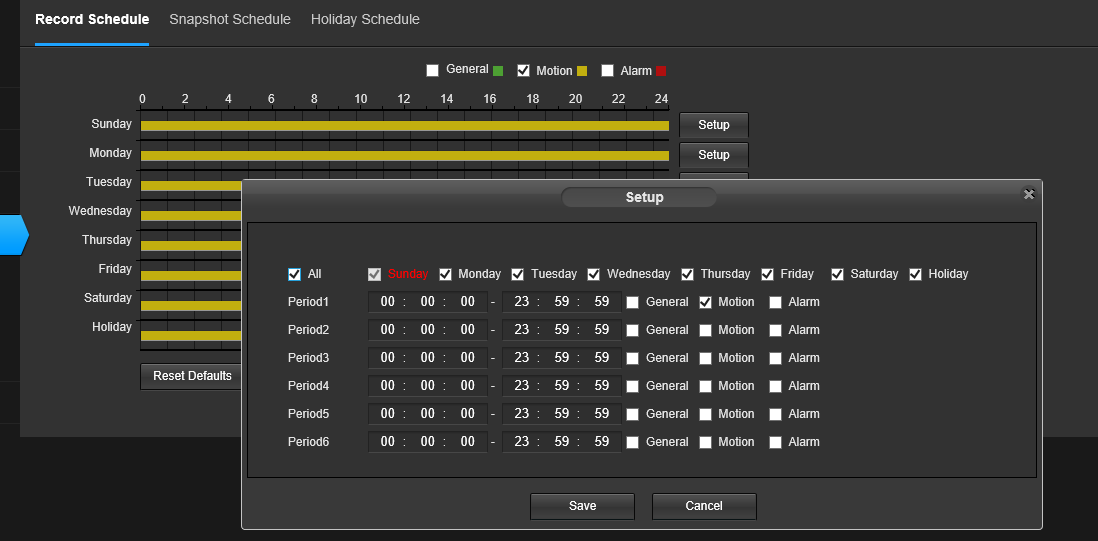Uncheck the Motion checkbox in the legend

click(523, 70)
